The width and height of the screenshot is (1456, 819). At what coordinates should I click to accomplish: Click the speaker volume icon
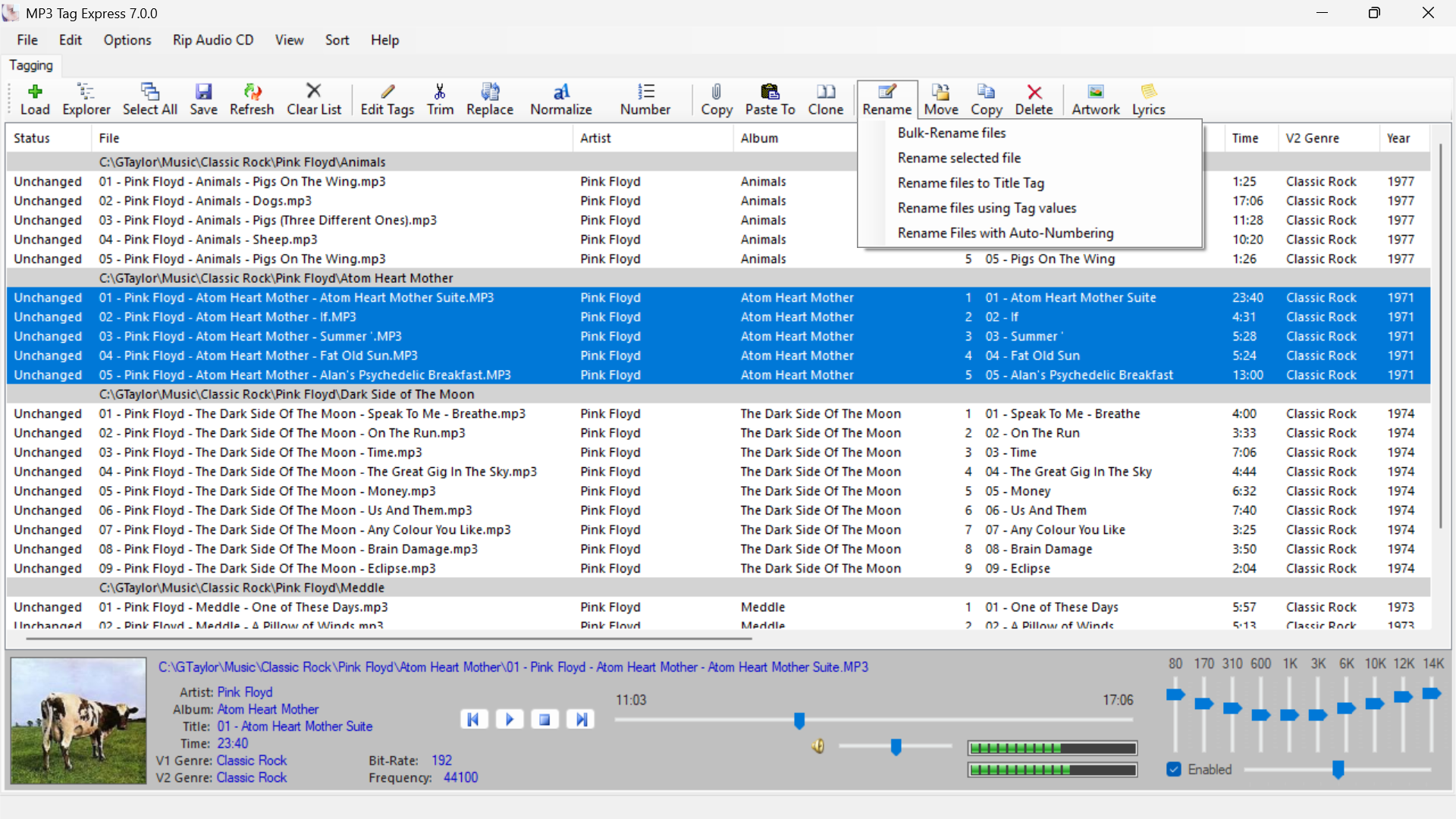coord(818,746)
